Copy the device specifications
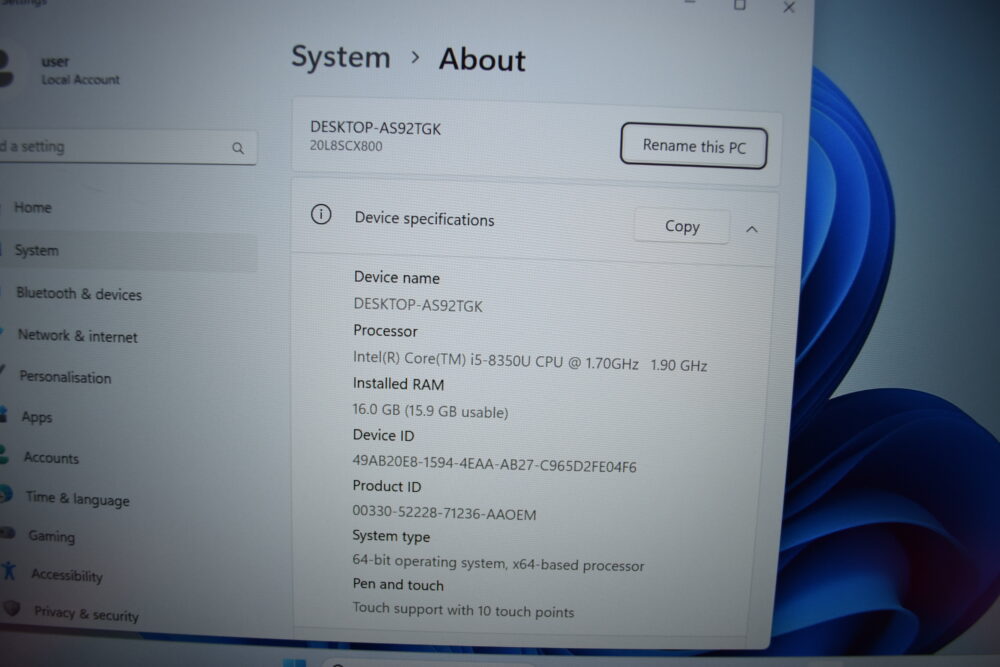Viewport: 1000px width, 667px height. 682,226
